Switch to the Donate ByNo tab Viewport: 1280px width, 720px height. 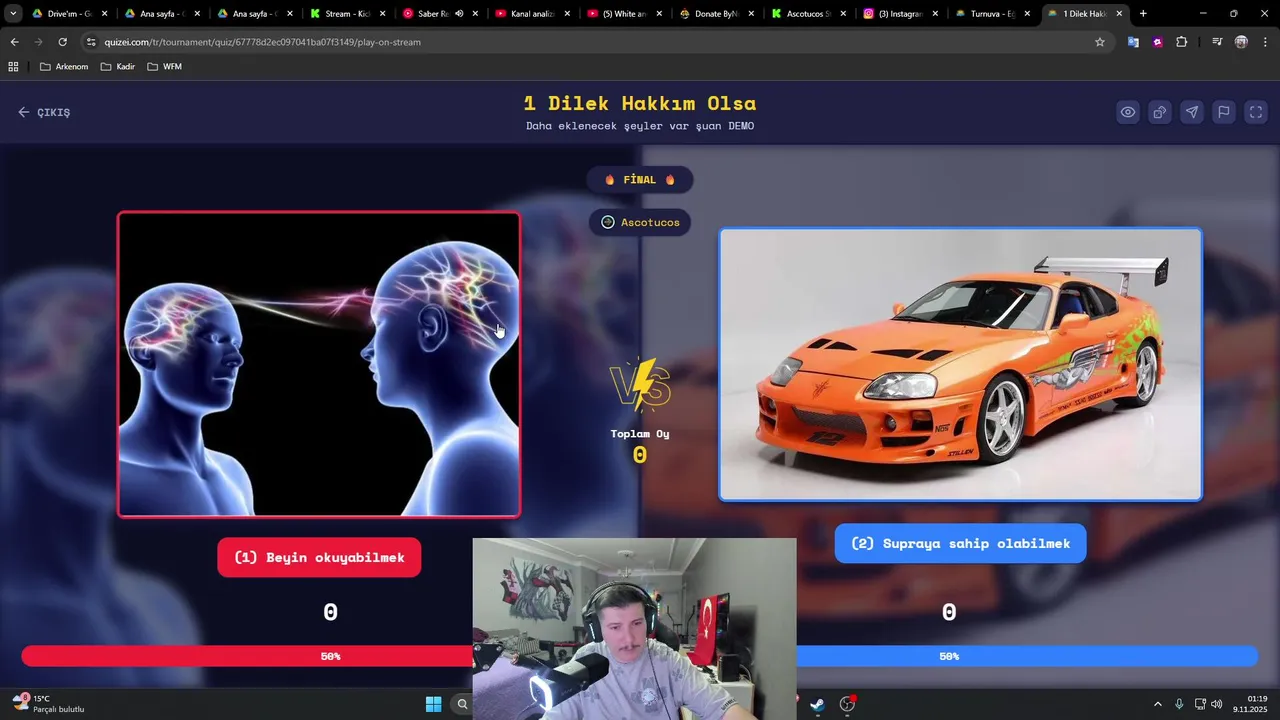[x=716, y=14]
